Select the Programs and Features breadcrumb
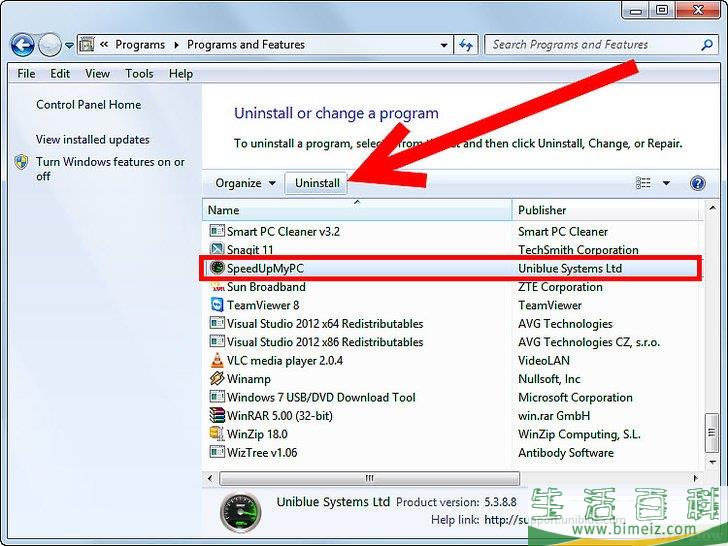 246,45
